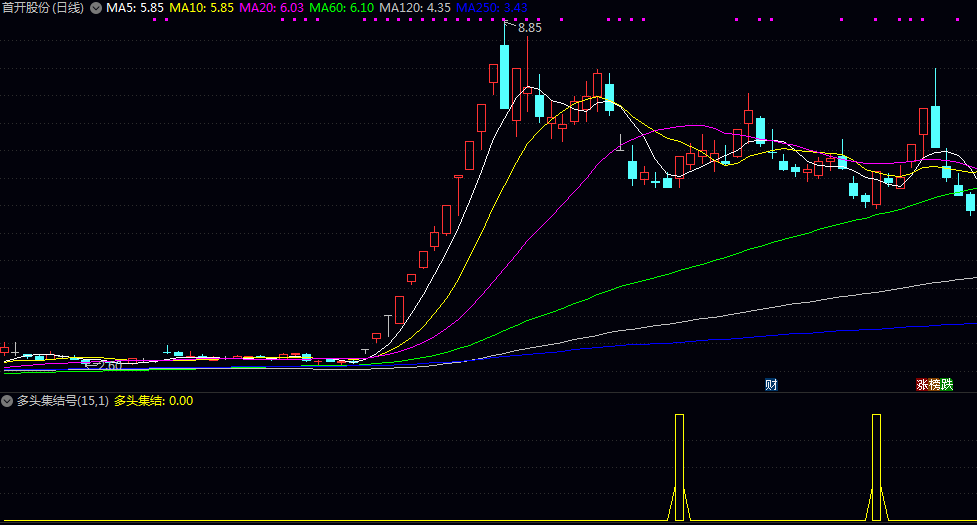The height and width of the screenshot is (525, 977).
Task: Click the 2.60 low price label
Action: [x=109, y=366]
